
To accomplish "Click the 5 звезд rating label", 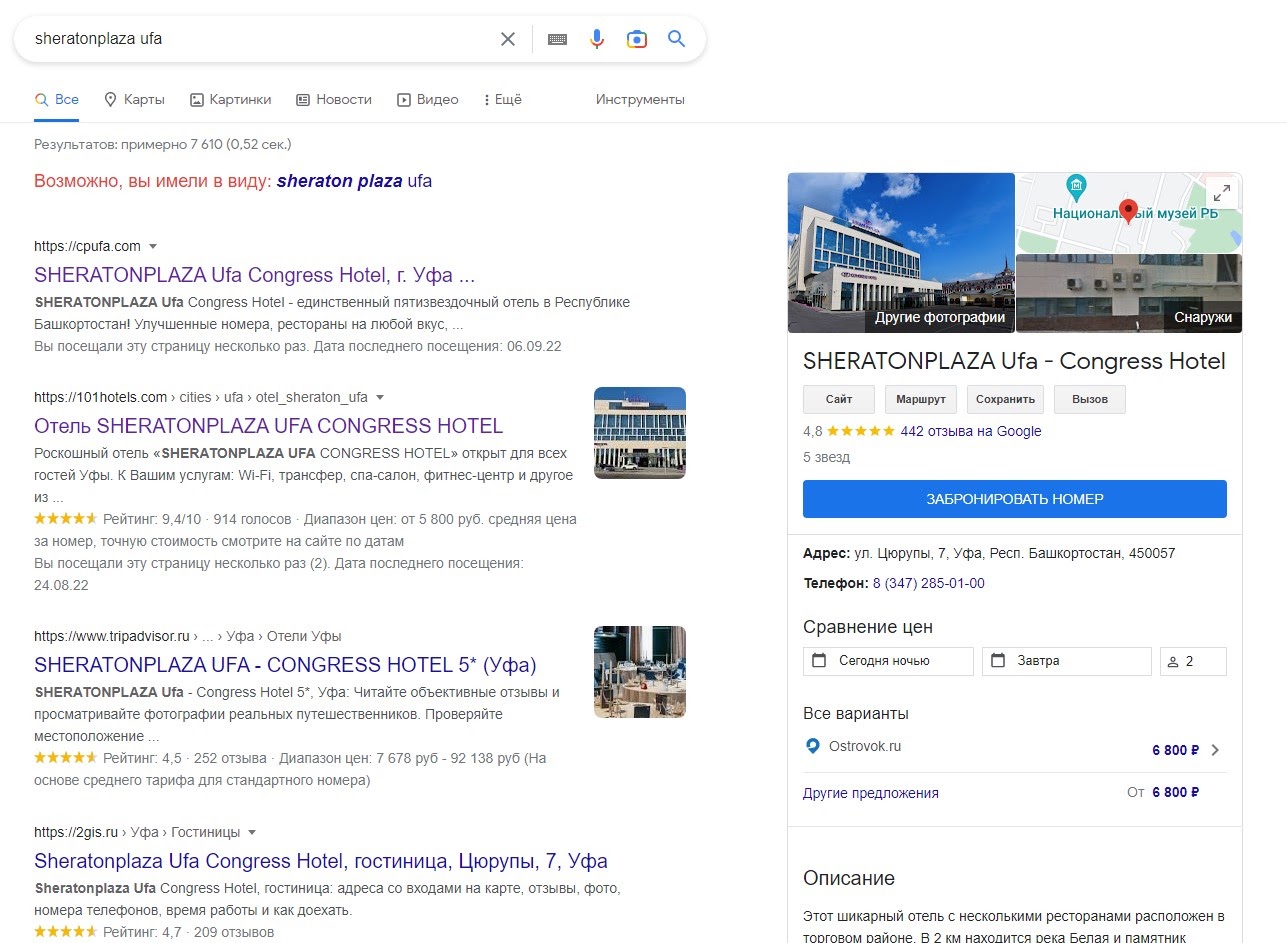I will pyautogui.click(x=826, y=457).
